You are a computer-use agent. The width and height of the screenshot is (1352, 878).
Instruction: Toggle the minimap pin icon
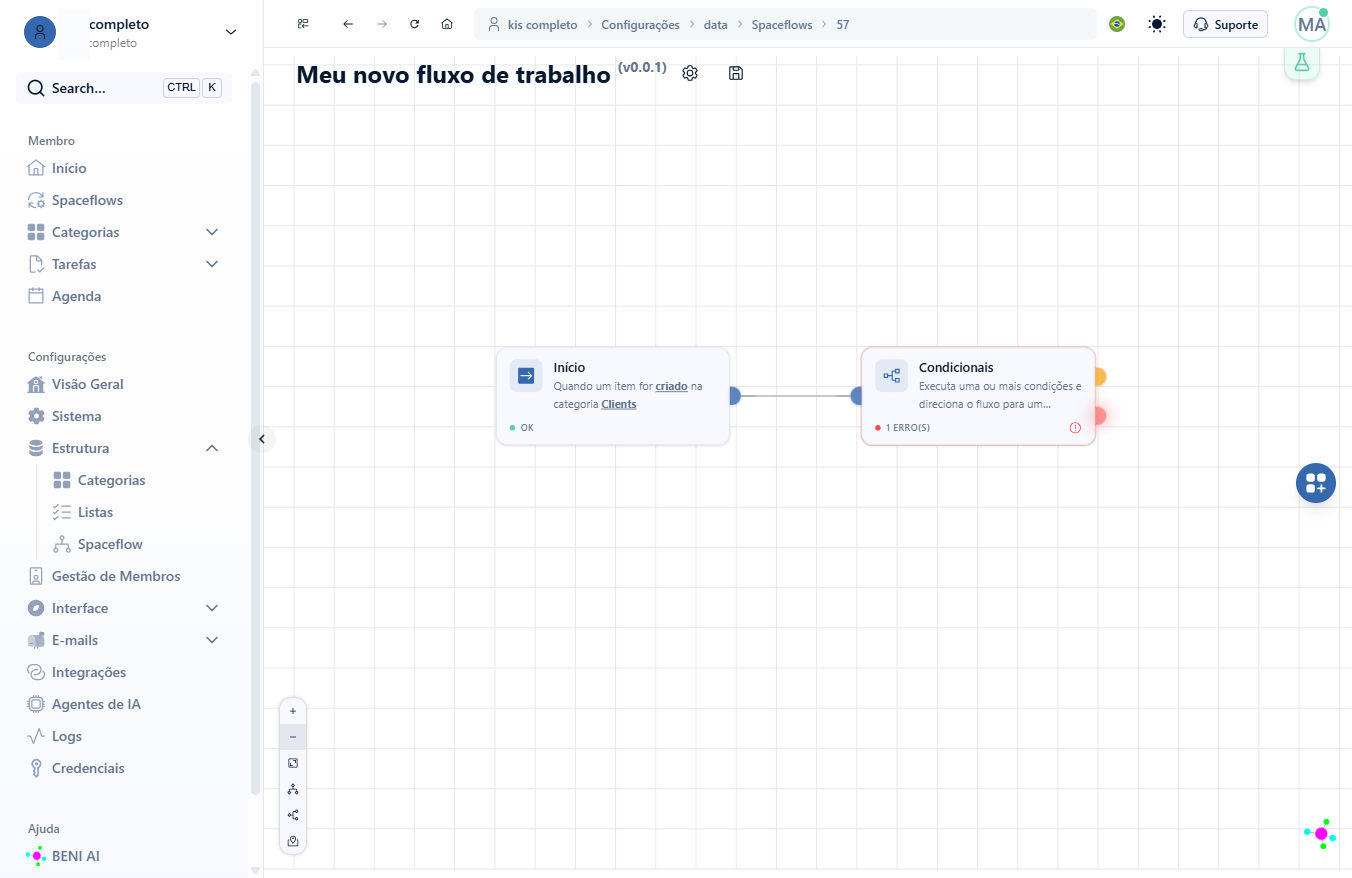[x=293, y=841]
